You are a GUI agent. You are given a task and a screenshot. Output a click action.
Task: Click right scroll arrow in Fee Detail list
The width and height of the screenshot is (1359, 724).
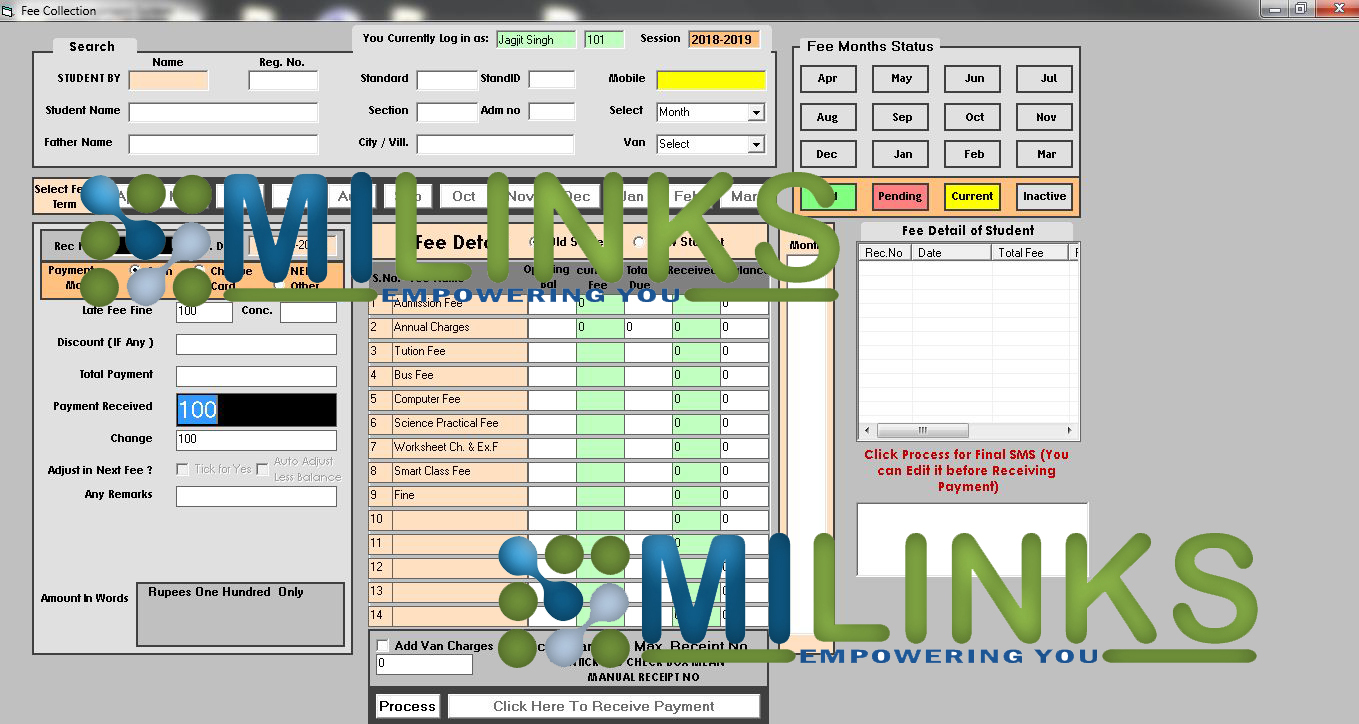(1069, 431)
